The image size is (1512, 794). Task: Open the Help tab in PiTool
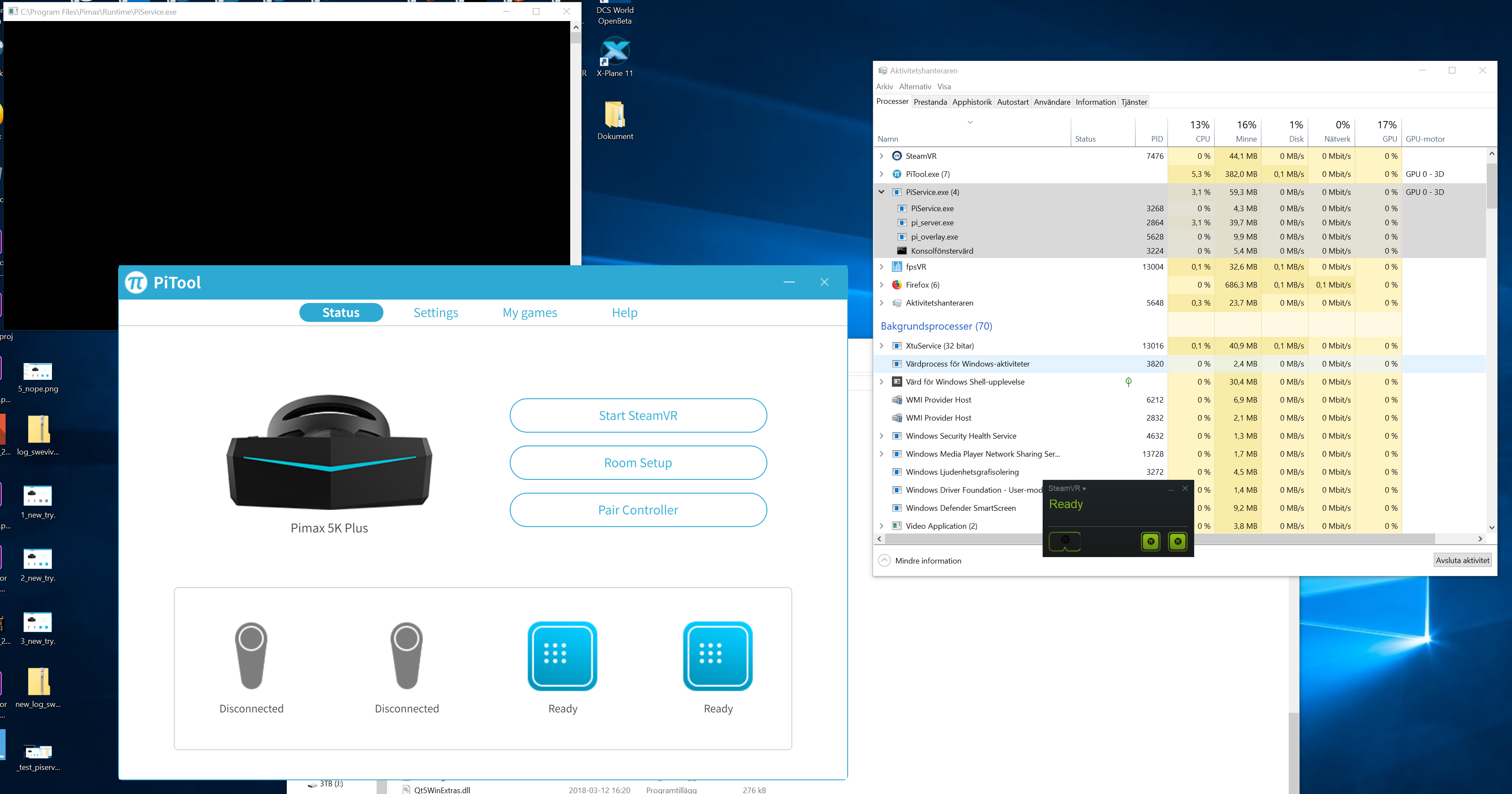(624, 312)
